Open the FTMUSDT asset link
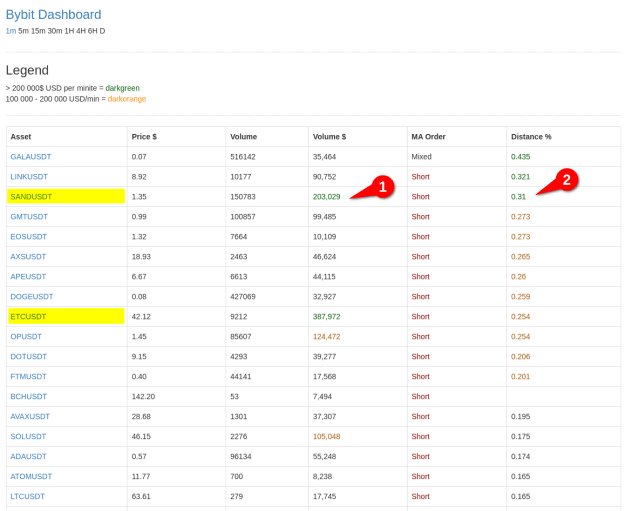Viewport: 625px width, 511px height. pyautogui.click(x=28, y=376)
